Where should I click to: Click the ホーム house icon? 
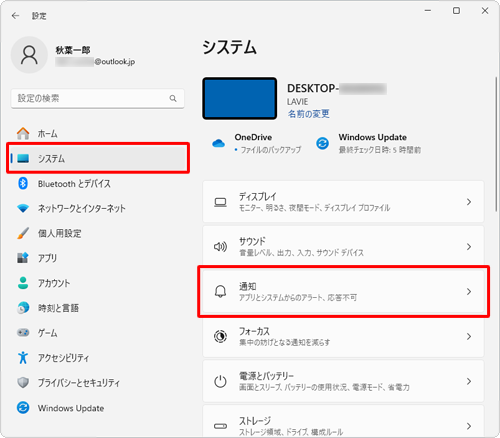[23, 133]
